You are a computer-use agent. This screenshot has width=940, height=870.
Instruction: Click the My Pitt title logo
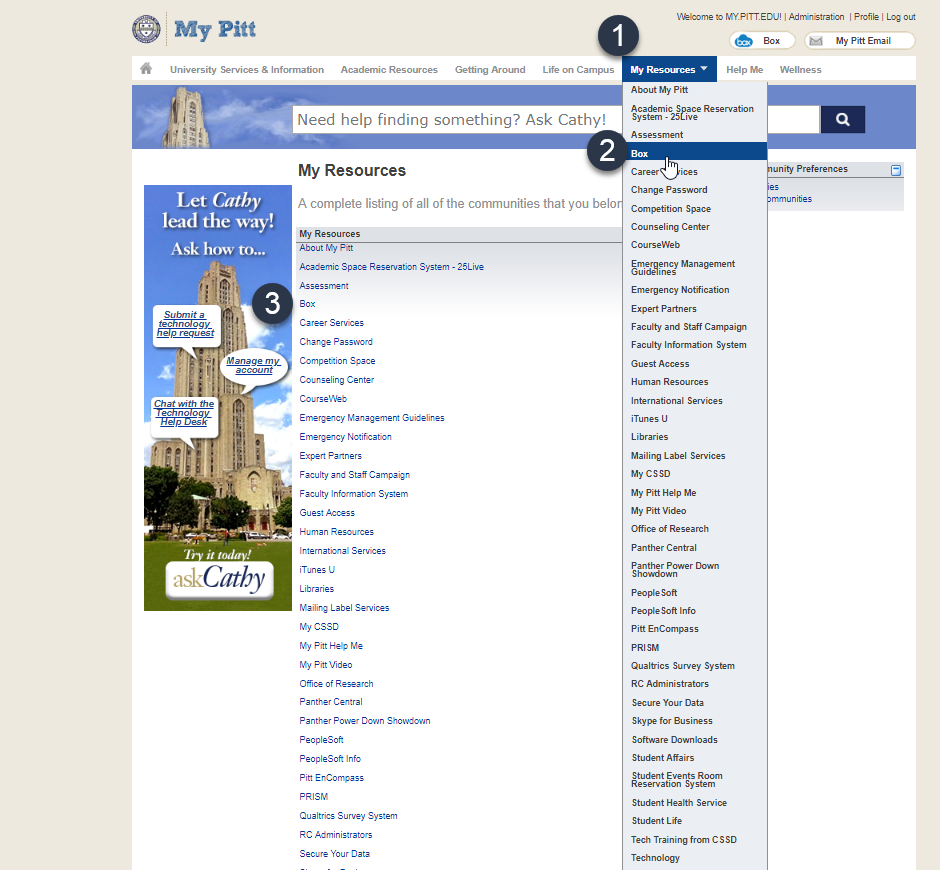(215, 29)
